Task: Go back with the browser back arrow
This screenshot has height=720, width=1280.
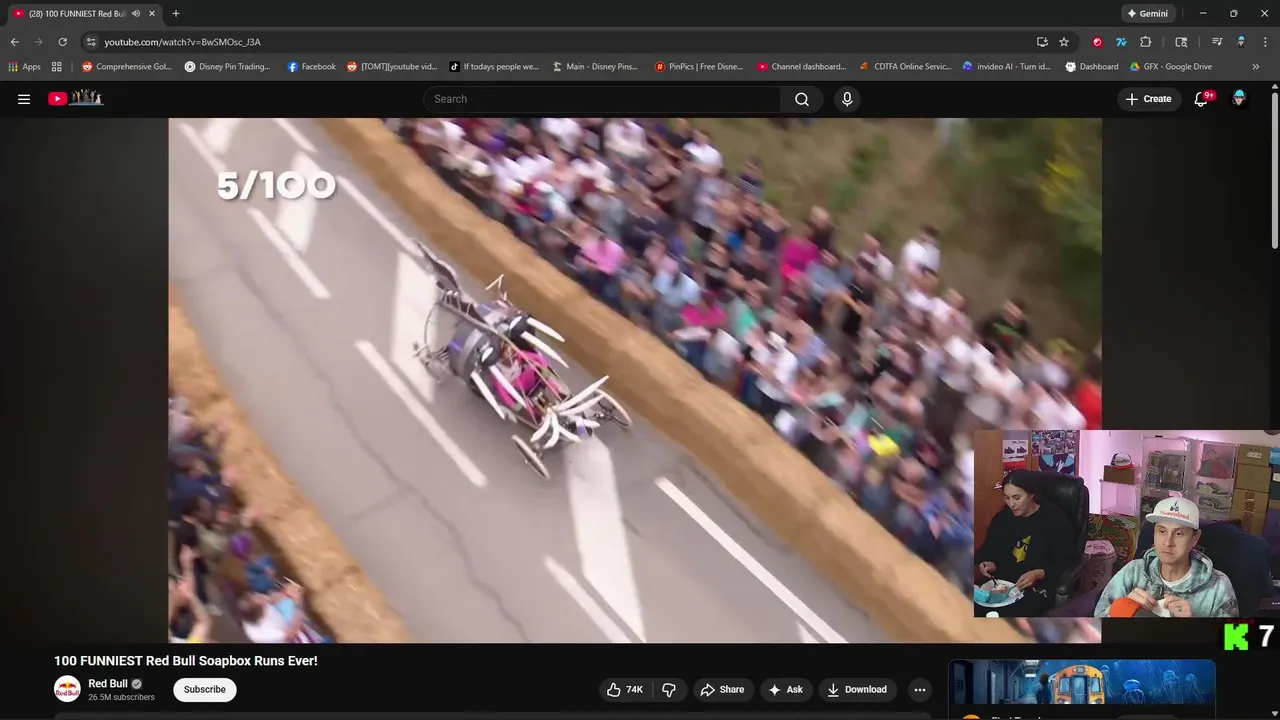Action: 14,42
